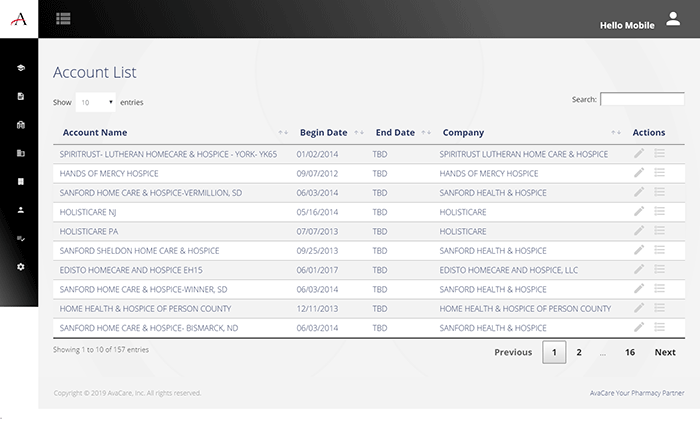Edit the Spiritrust Lutheran York account

point(639,153)
